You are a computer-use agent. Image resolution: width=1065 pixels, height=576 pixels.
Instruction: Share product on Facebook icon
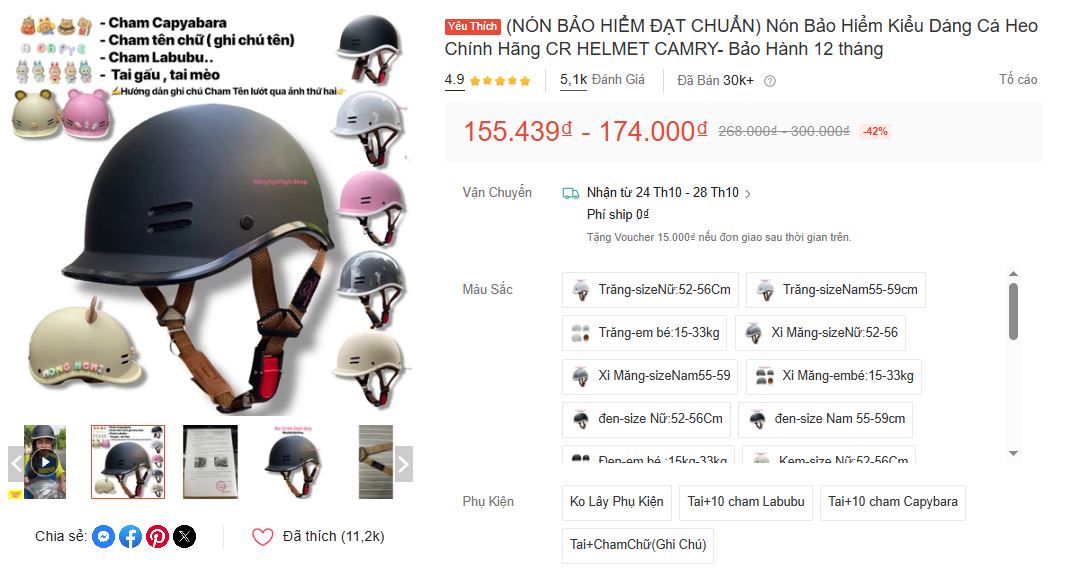pyautogui.click(x=130, y=537)
